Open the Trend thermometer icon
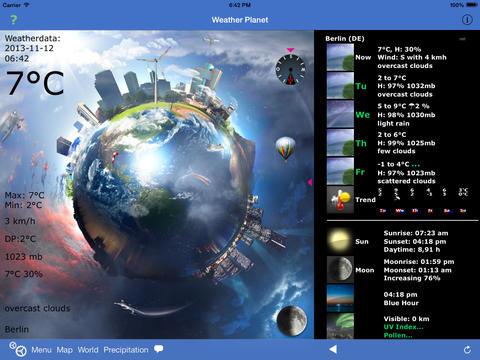The height and width of the screenshot is (360, 480). 340,199
